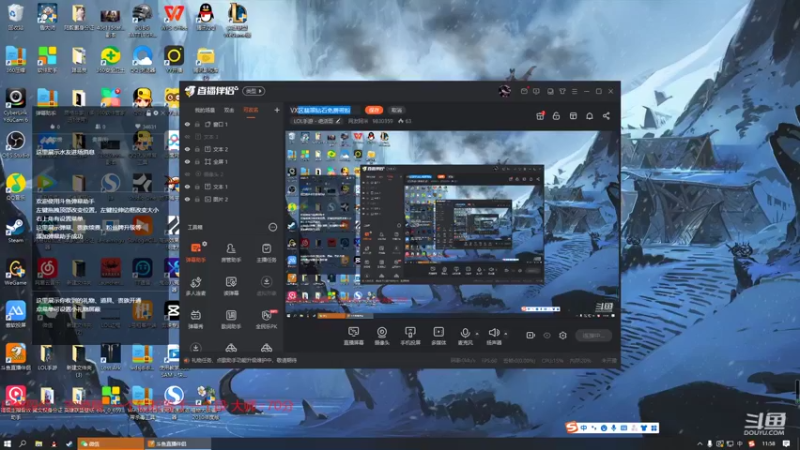Toggle the lock on the 全屏 1 layer
Screen dimensions: 800x450
[197, 162]
